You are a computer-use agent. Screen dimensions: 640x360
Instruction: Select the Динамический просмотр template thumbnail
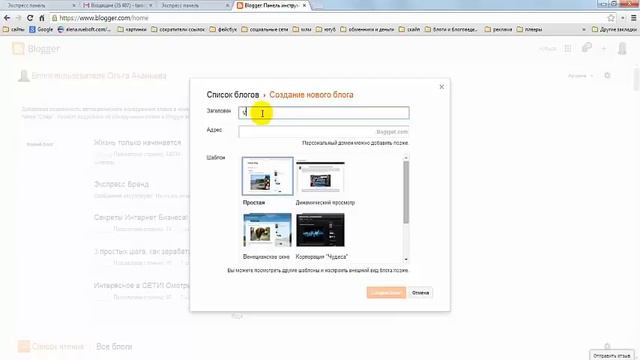tap(320, 177)
